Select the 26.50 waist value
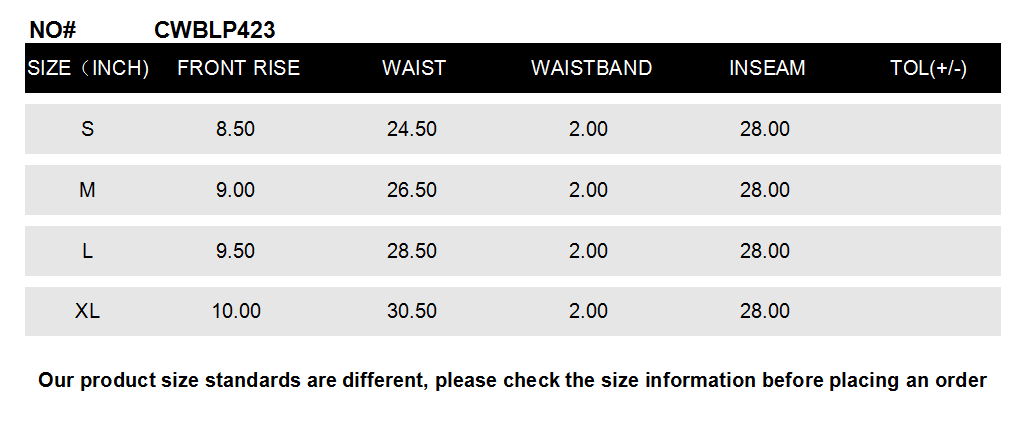 [x=412, y=190]
